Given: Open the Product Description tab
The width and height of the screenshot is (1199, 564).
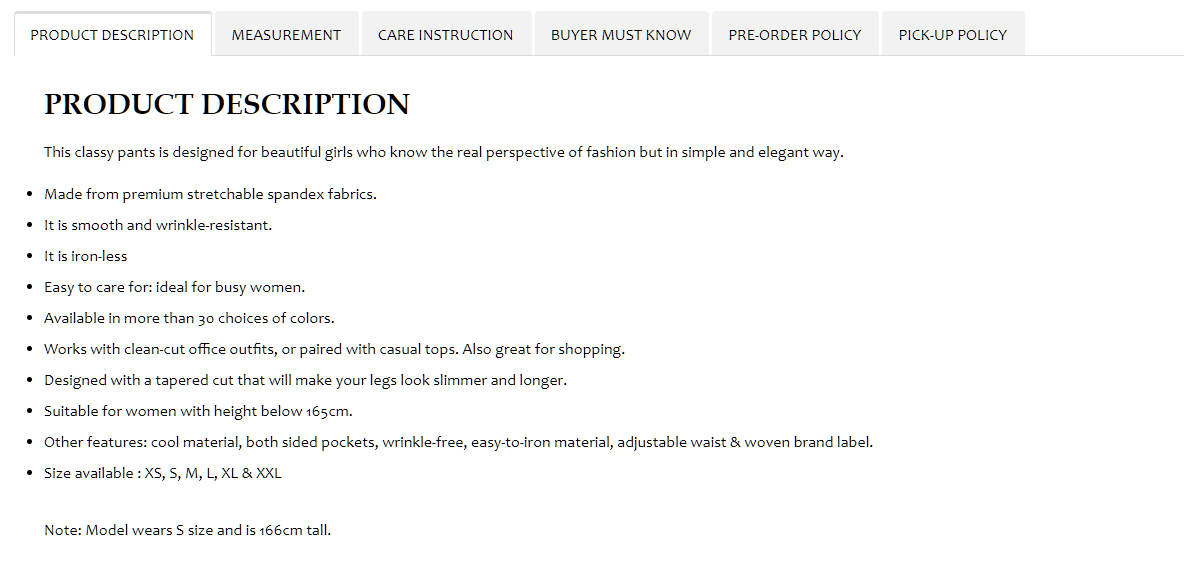Looking at the screenshot, I should coord(112,34).
